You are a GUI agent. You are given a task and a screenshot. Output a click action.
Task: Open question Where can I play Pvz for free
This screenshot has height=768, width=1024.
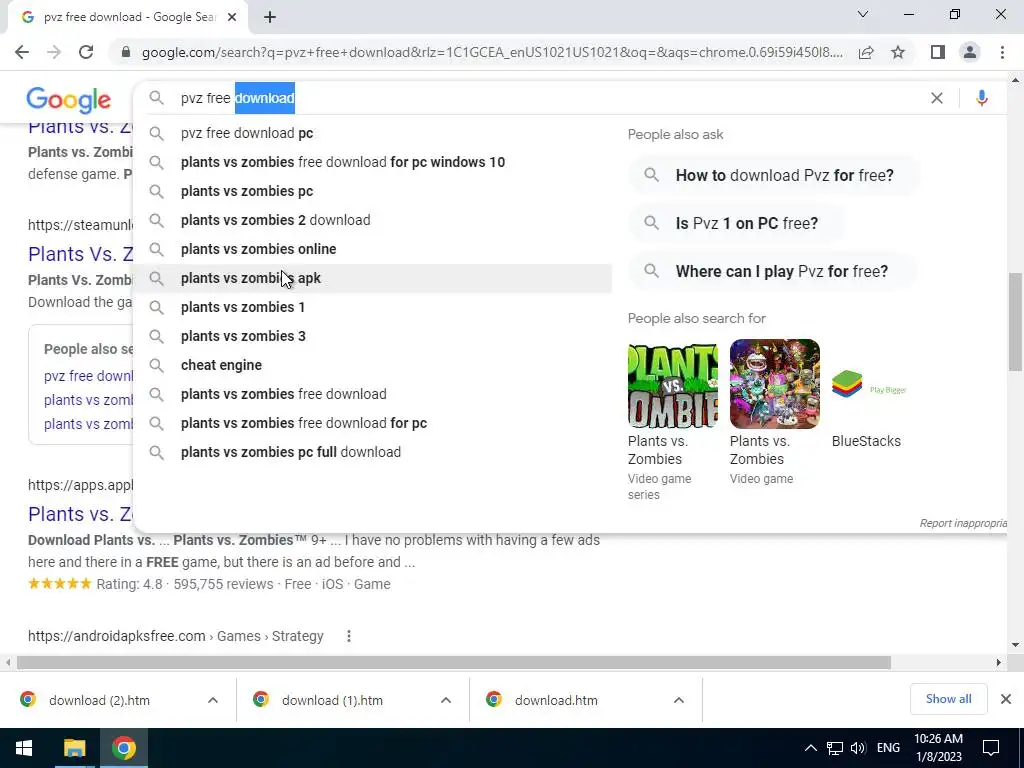coord(772,271)
